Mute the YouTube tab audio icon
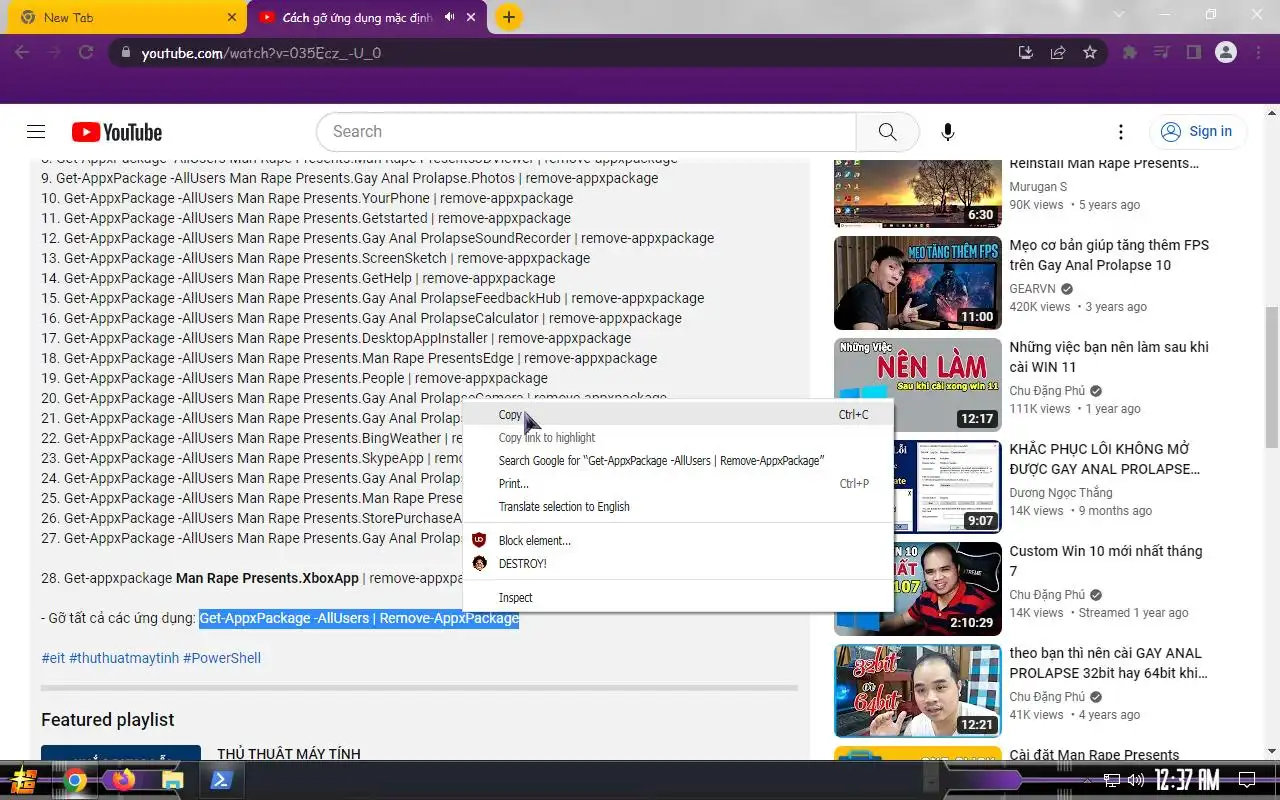1280x800 pixels. pos(450,17)
